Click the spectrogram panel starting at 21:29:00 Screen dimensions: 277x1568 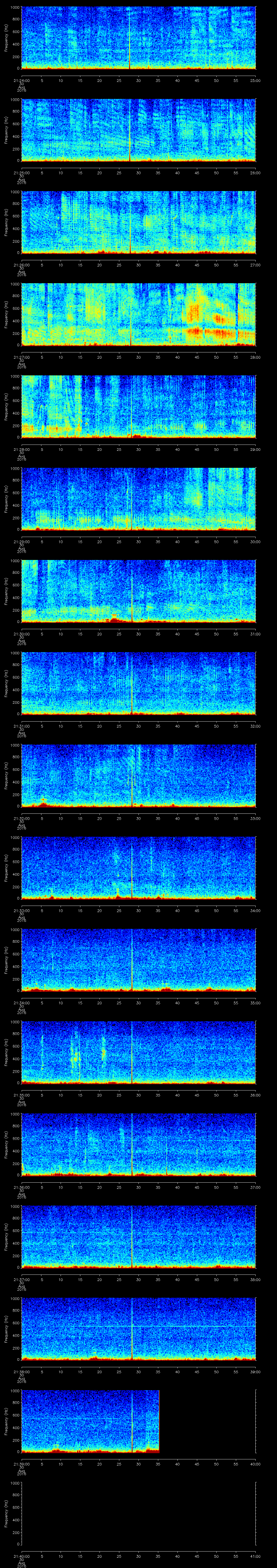pos(138,499)
